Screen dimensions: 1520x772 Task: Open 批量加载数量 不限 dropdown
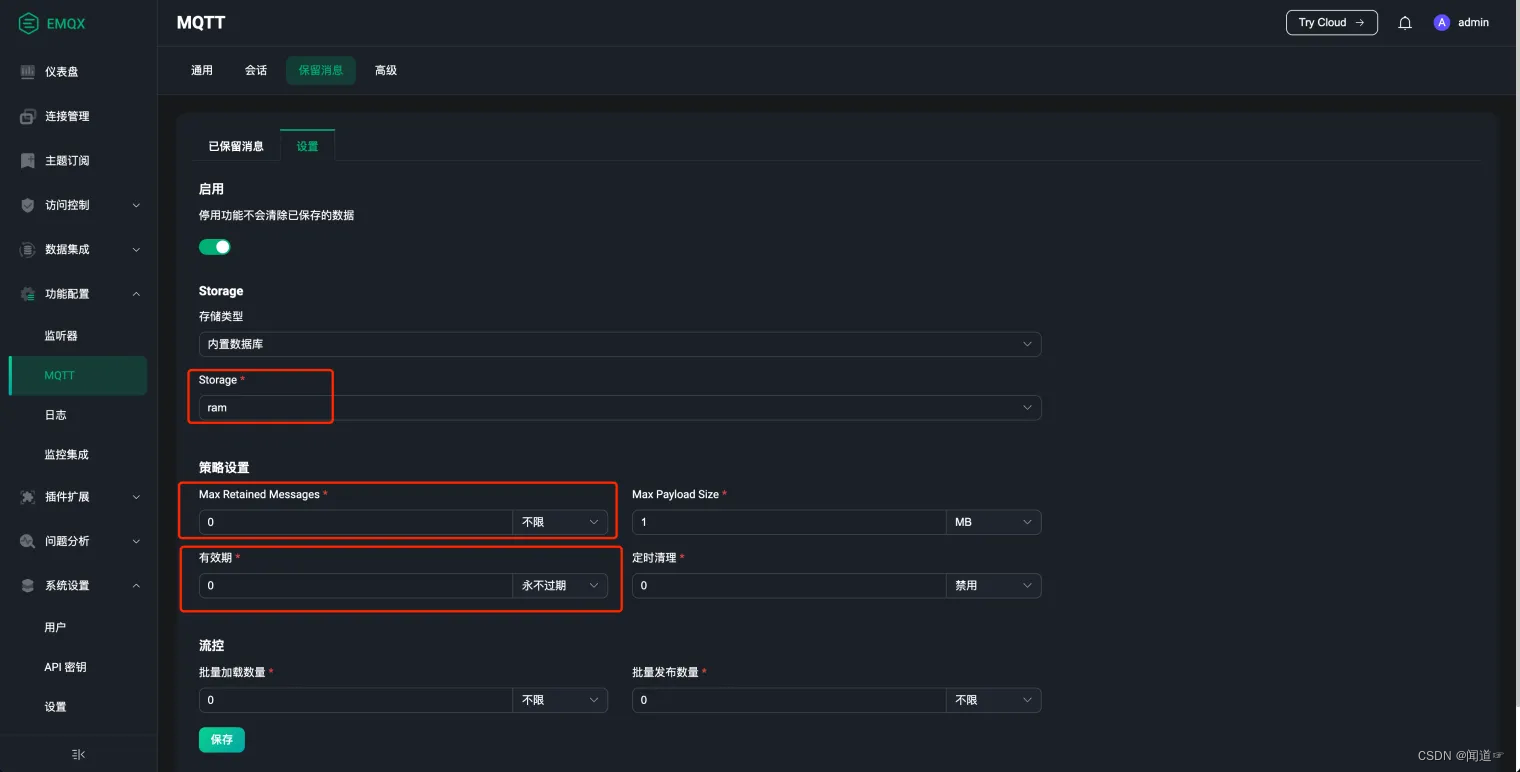560,700
